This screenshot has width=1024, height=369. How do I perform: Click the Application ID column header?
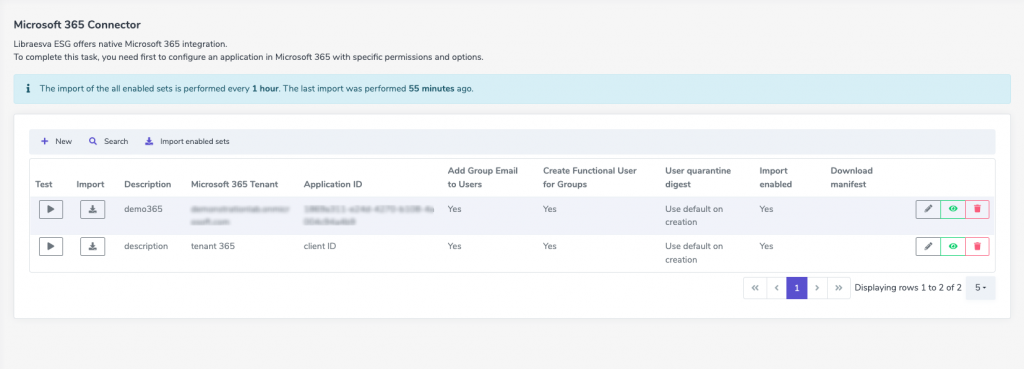click(x=333, y=184)
